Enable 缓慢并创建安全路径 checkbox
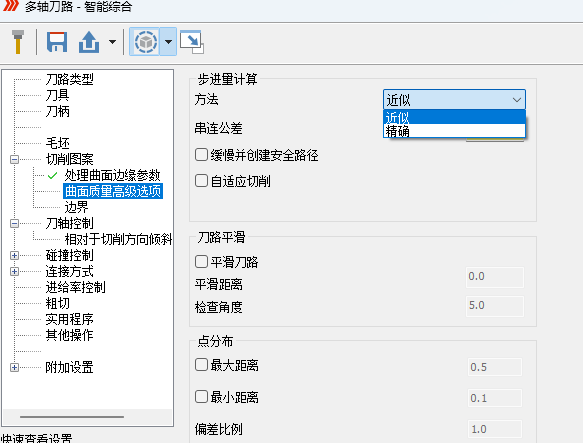The height and width of the screenshot is (443, 583). [x=201, y=155]
